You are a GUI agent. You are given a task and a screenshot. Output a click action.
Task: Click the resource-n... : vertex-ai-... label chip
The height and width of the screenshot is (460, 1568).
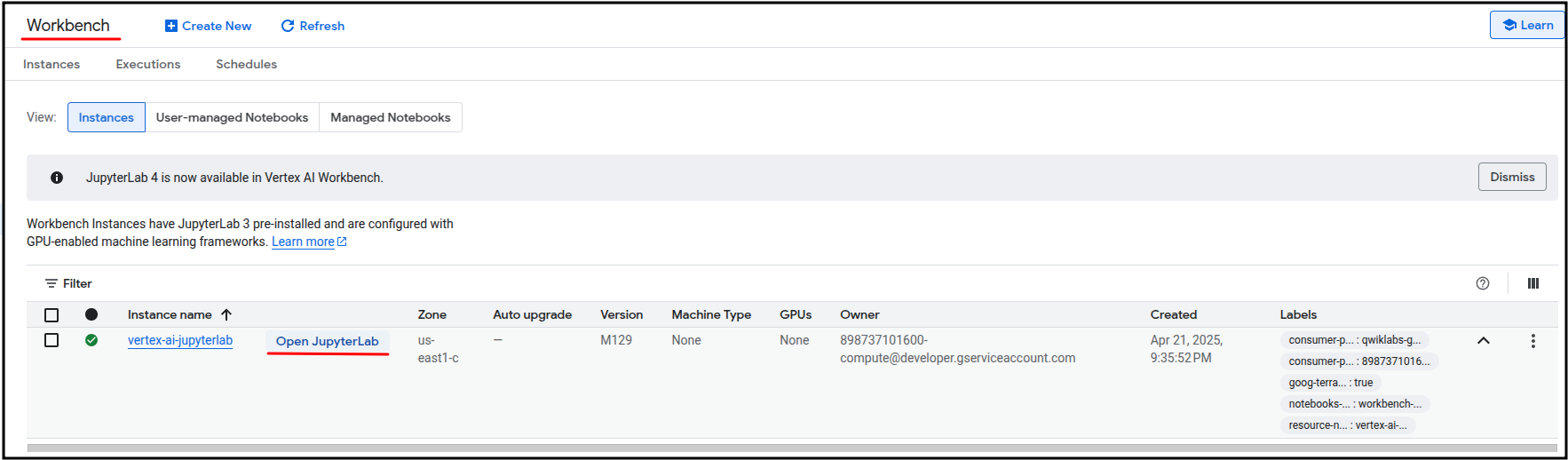1348,425
